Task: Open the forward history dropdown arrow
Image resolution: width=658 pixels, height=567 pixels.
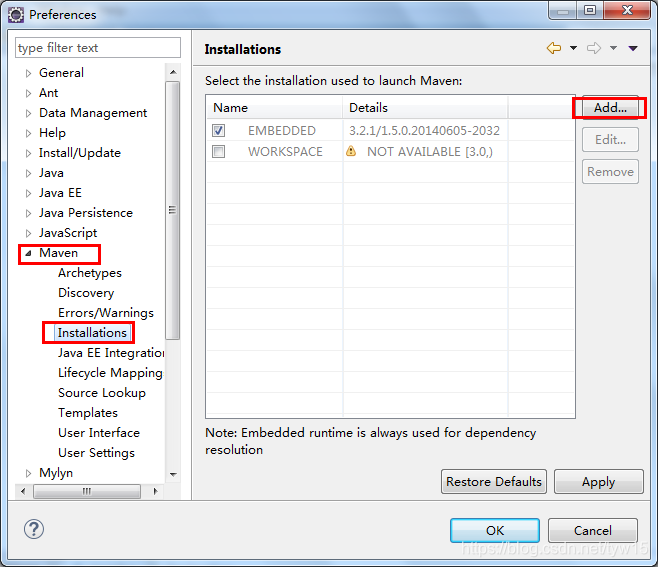Action: point(613,48)
